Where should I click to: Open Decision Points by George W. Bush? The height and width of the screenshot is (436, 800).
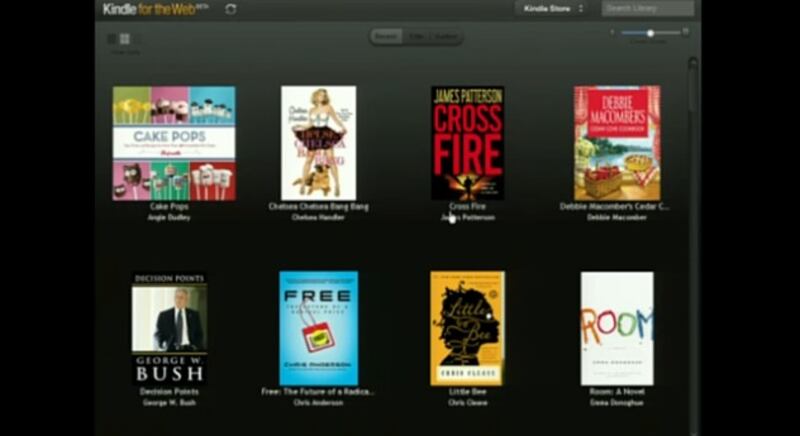coord(169,328)
